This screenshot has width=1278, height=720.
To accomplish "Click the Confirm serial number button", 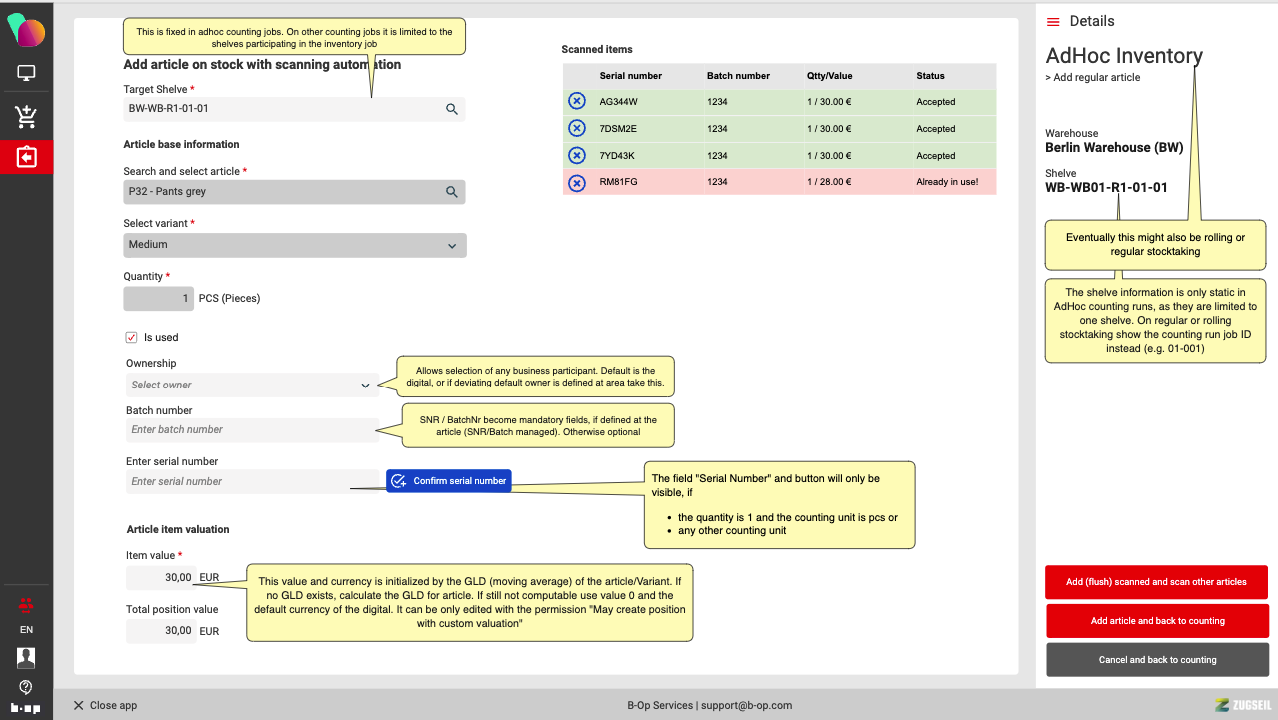I will pos(449,481).
